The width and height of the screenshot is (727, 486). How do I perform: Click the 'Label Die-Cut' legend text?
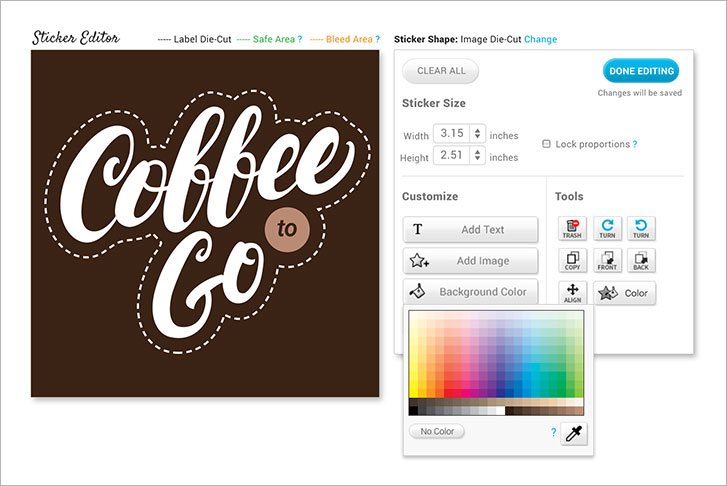point(202,39)
